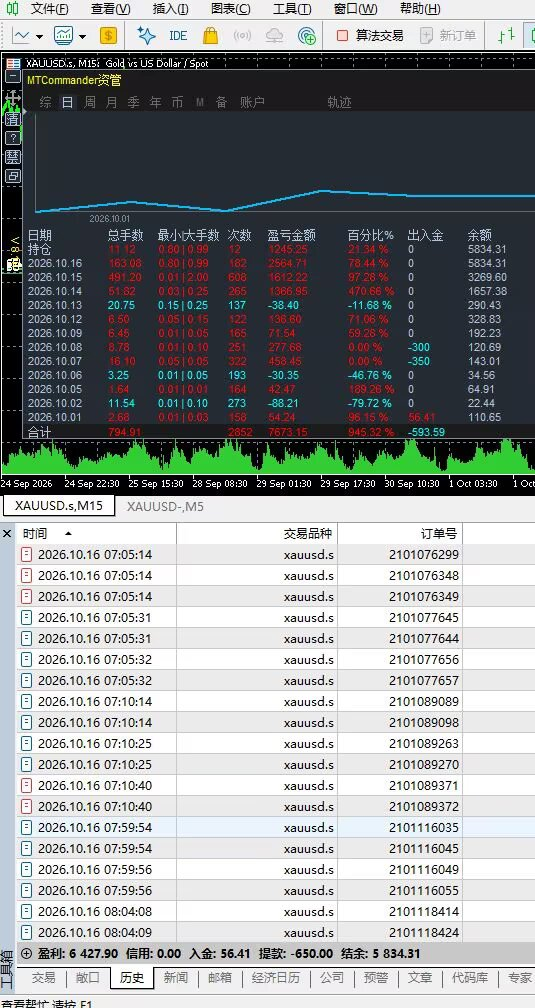Open the IDE editor
Screen dimensions: 535x1008
(x=178, y=36)
